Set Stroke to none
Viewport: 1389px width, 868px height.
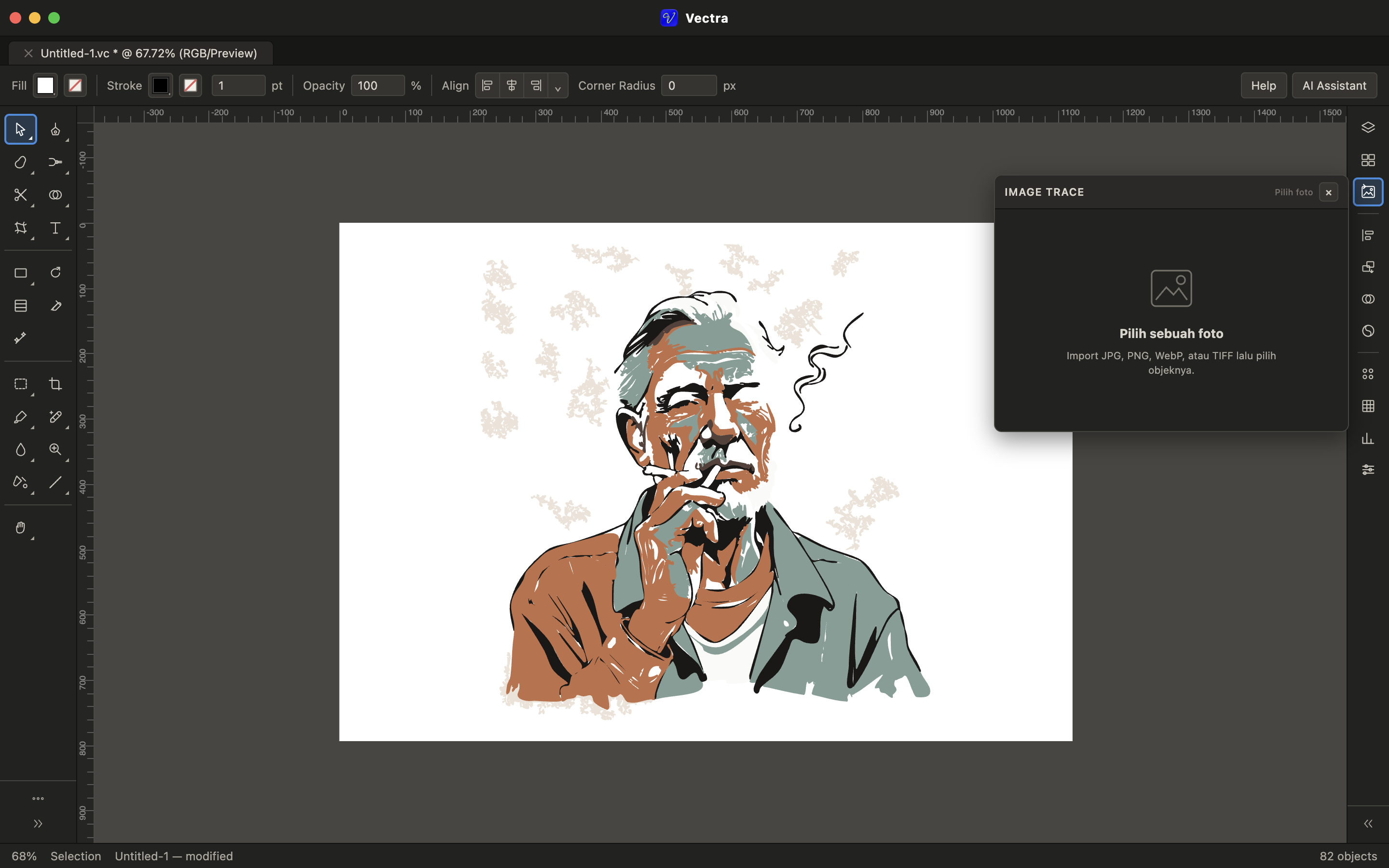click(191, 85)
